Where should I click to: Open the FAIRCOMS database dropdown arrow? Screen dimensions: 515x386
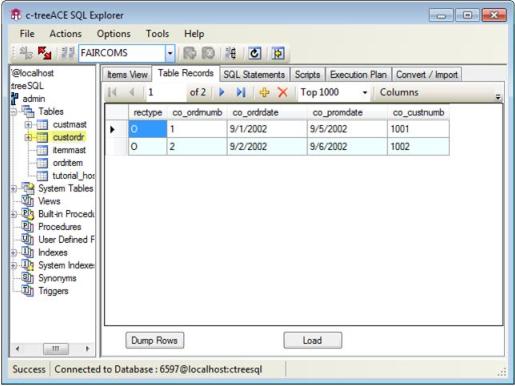[x=170, y=53]
